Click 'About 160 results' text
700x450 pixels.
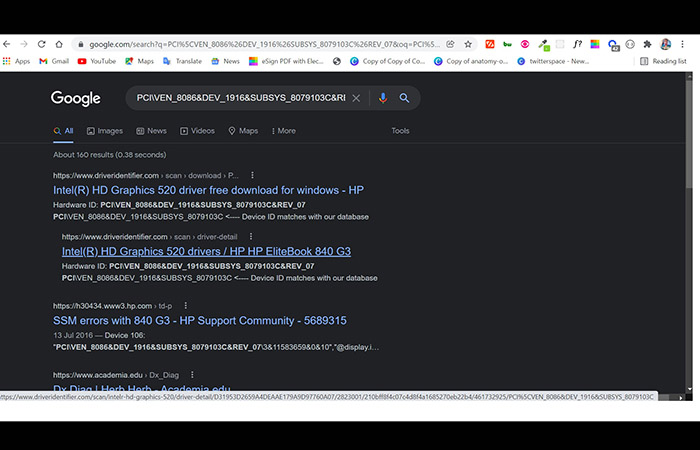coord(110,155)
